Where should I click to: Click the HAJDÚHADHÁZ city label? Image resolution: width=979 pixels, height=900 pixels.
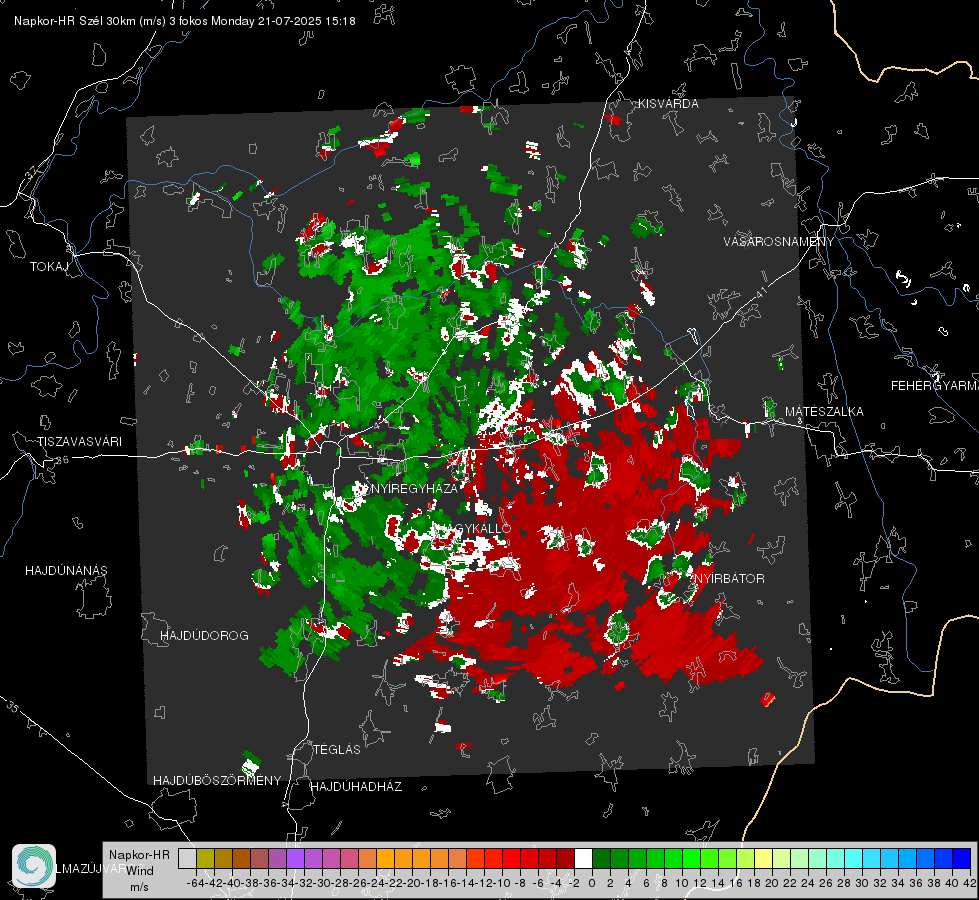click(356, 787)
